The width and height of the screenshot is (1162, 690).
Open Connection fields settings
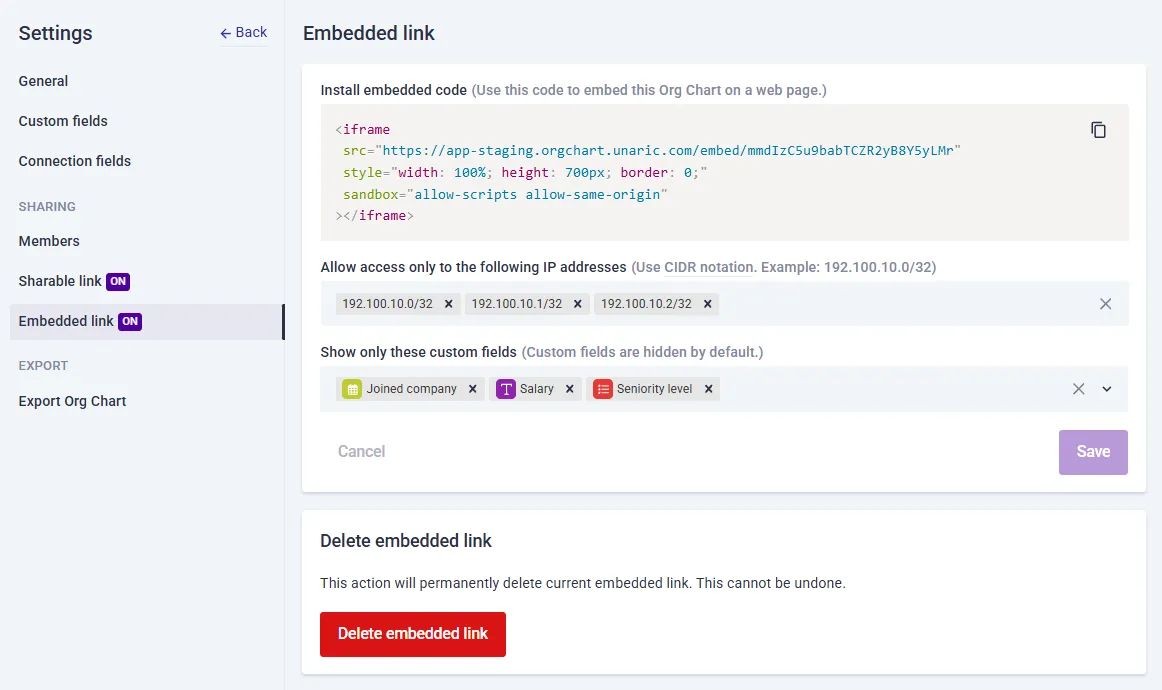75,161
